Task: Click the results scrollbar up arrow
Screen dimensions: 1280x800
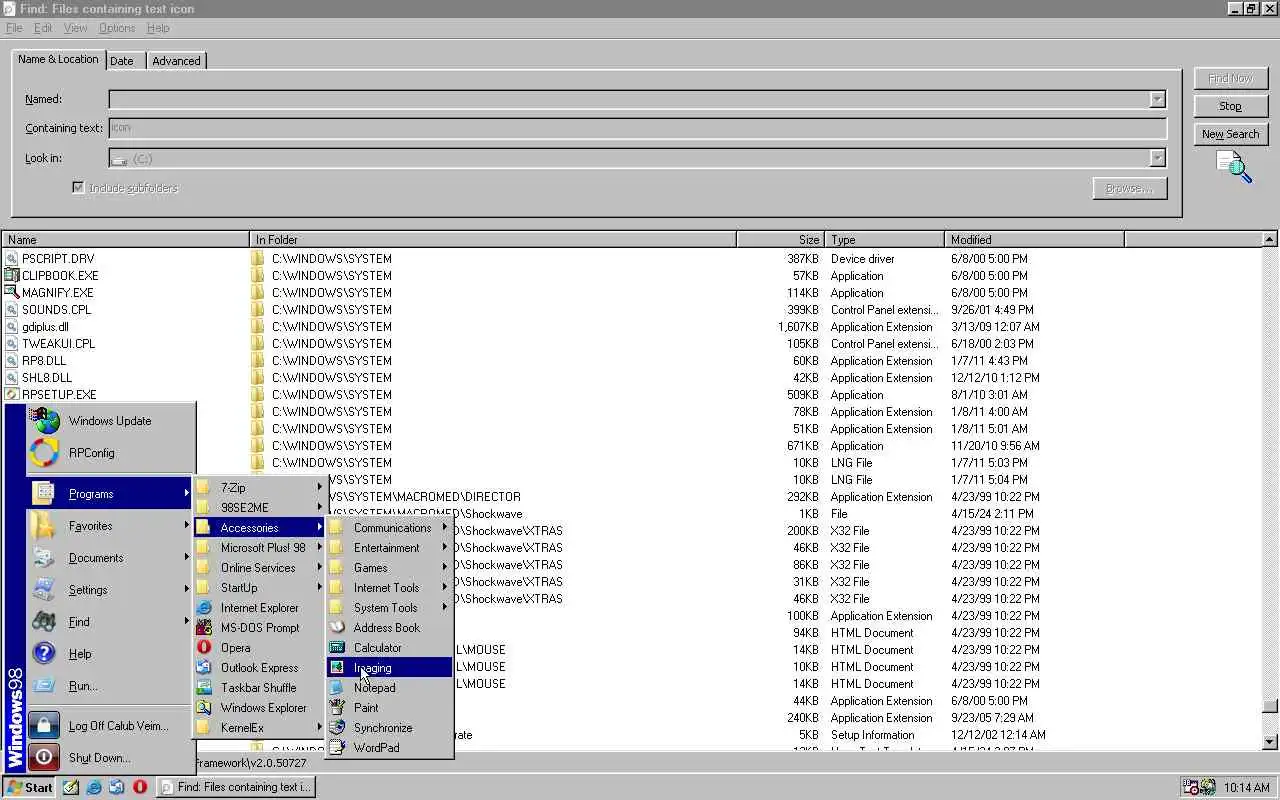Action: 1270,240
